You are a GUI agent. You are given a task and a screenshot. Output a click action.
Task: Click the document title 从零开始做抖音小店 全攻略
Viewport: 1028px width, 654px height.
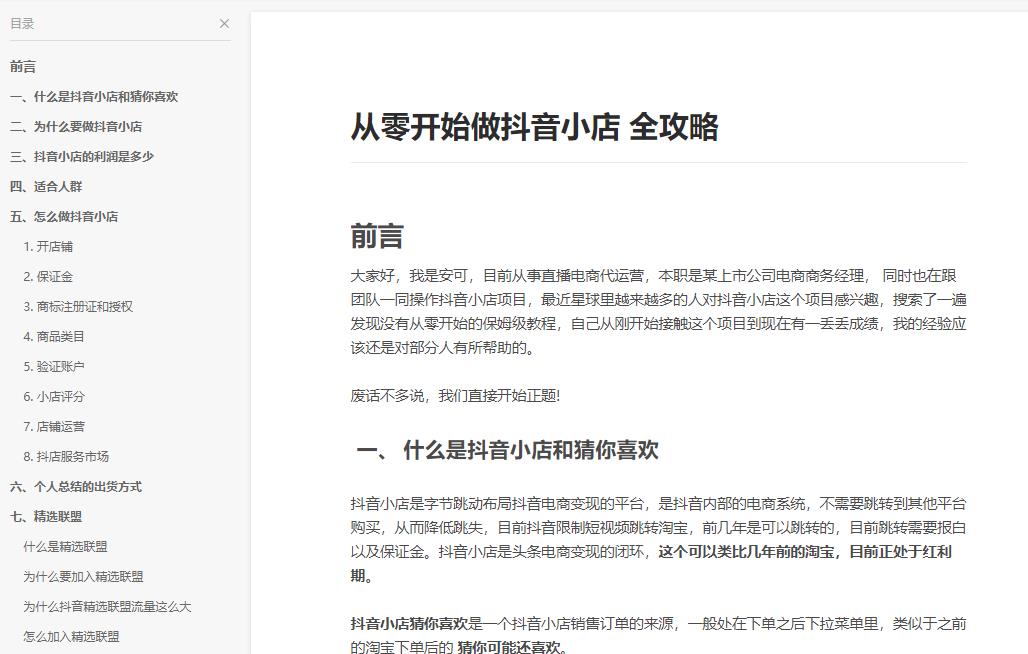(x=534, y=127)
